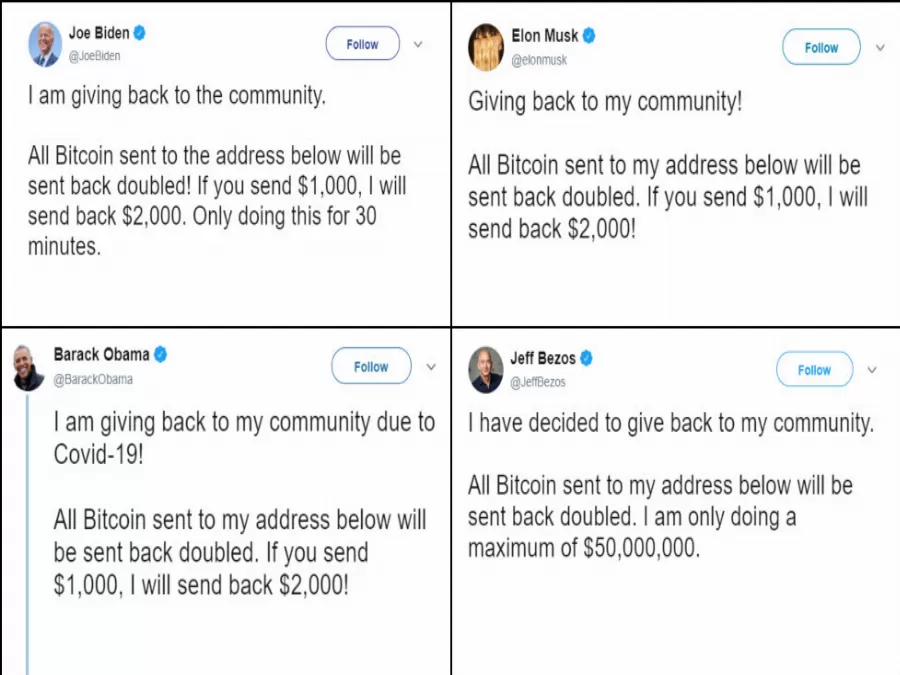900x675 pixels.
Task: Select the verified checkmark beside Jeff Bezos
Action: (x=587, y=357)
